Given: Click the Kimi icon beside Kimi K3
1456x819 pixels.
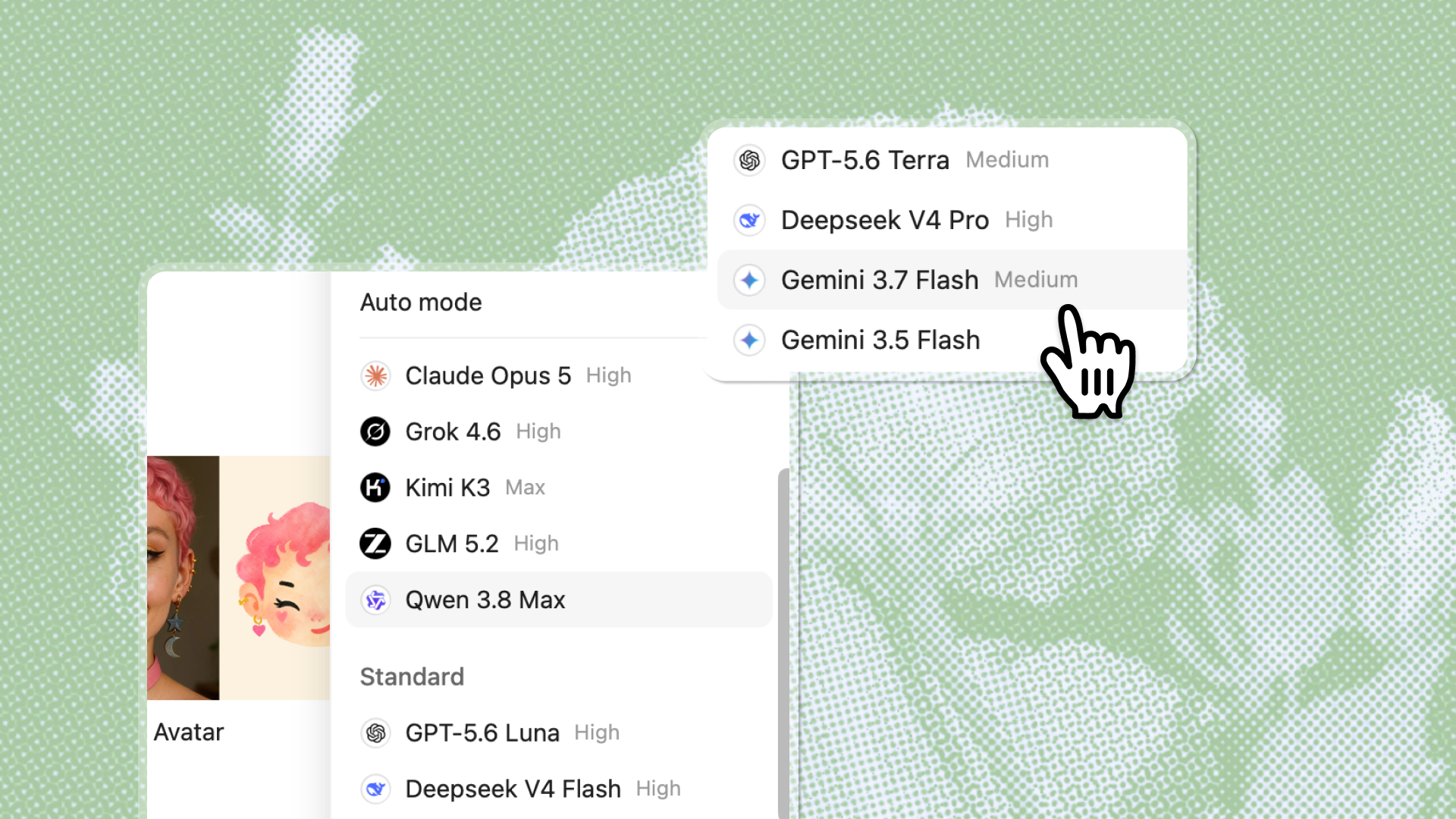Looking at the screenshot, I should [375, 488].
